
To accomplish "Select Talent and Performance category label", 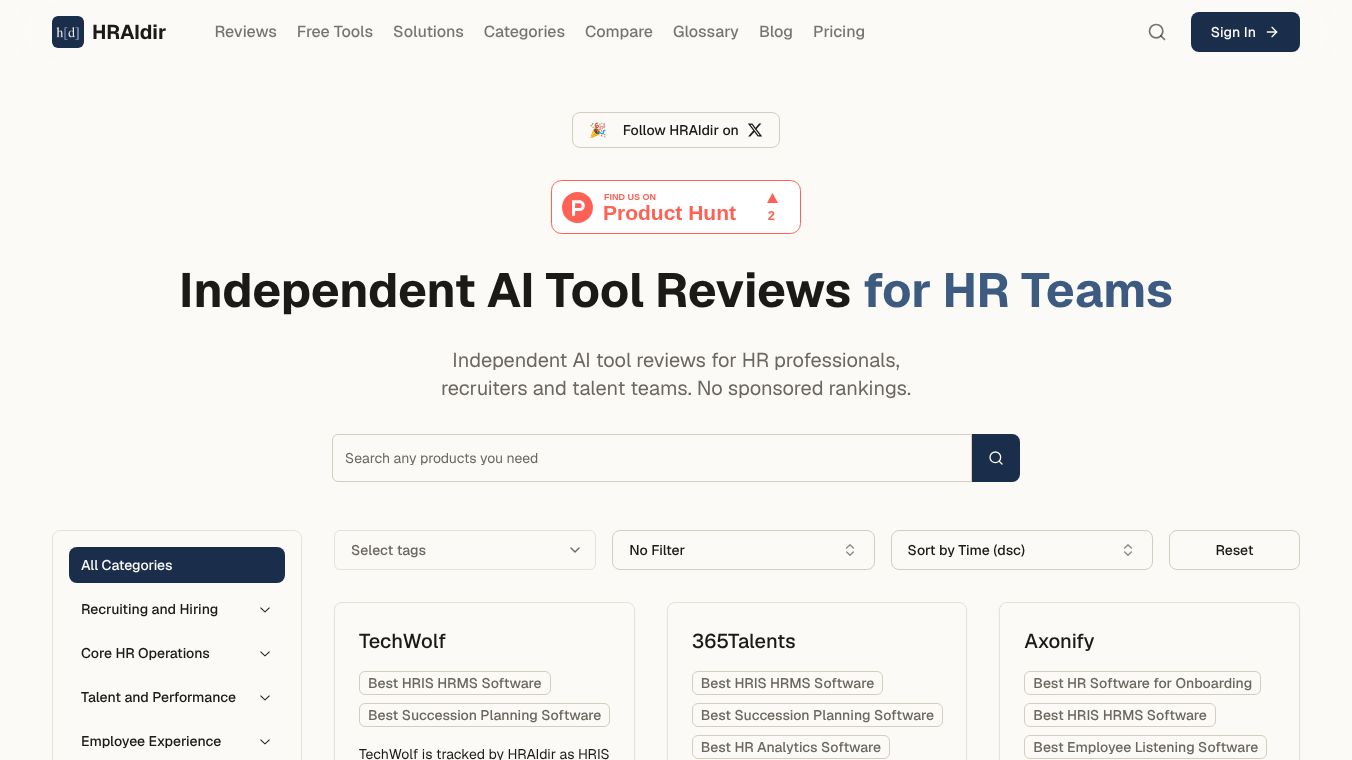I will tap(158, 697).
